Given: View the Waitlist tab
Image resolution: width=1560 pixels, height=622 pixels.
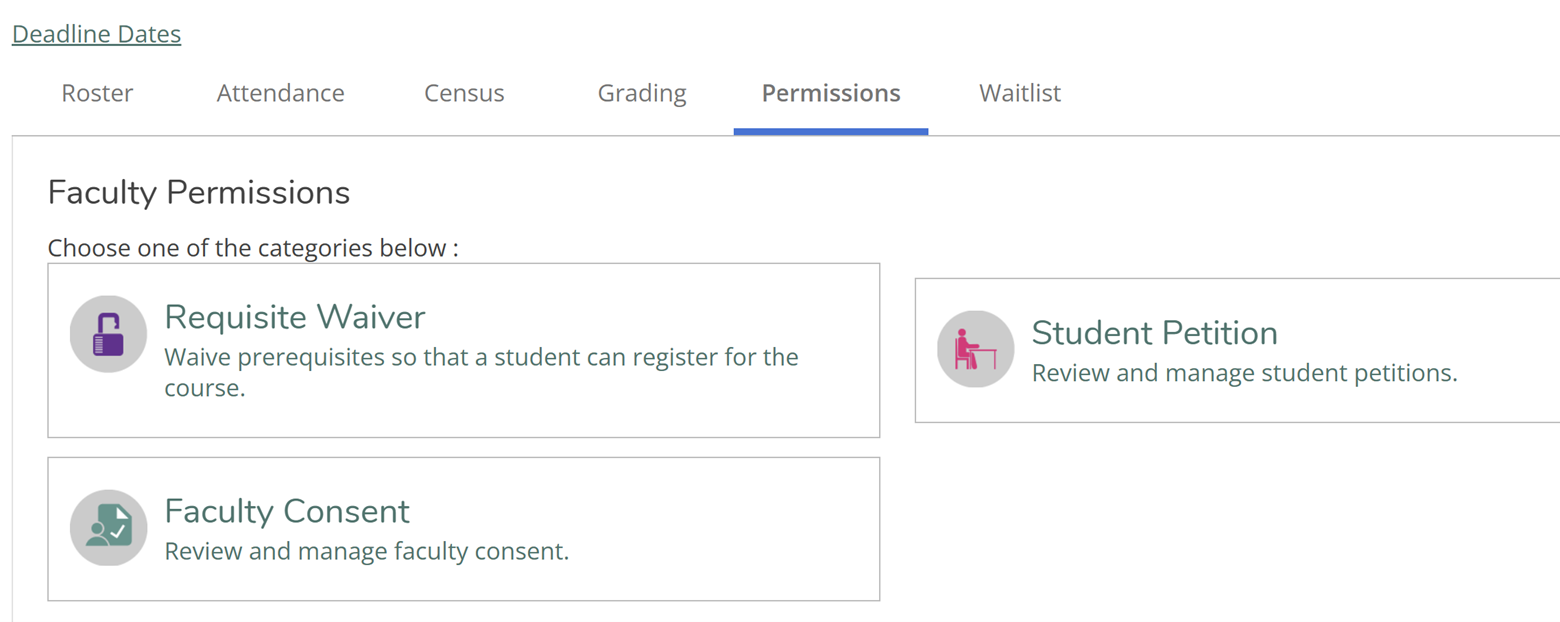Looking at the screenshot, I should pos(1020,94).
